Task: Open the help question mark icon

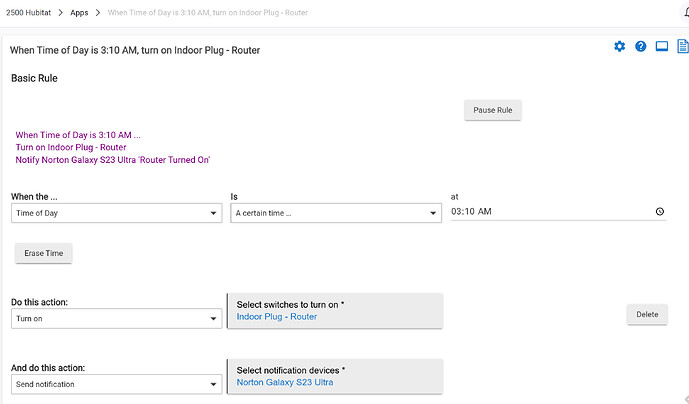Action: [x=641, y=46]
